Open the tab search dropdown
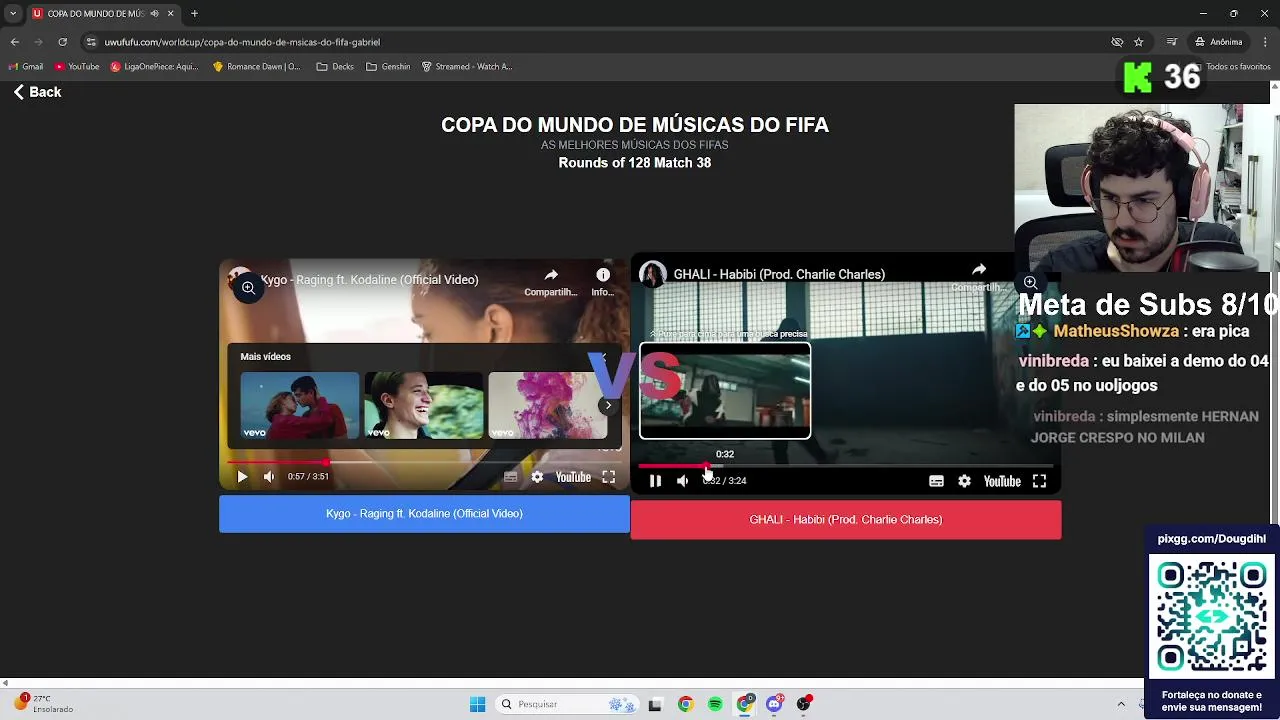1280x720 pixels. tap(12, 14)
